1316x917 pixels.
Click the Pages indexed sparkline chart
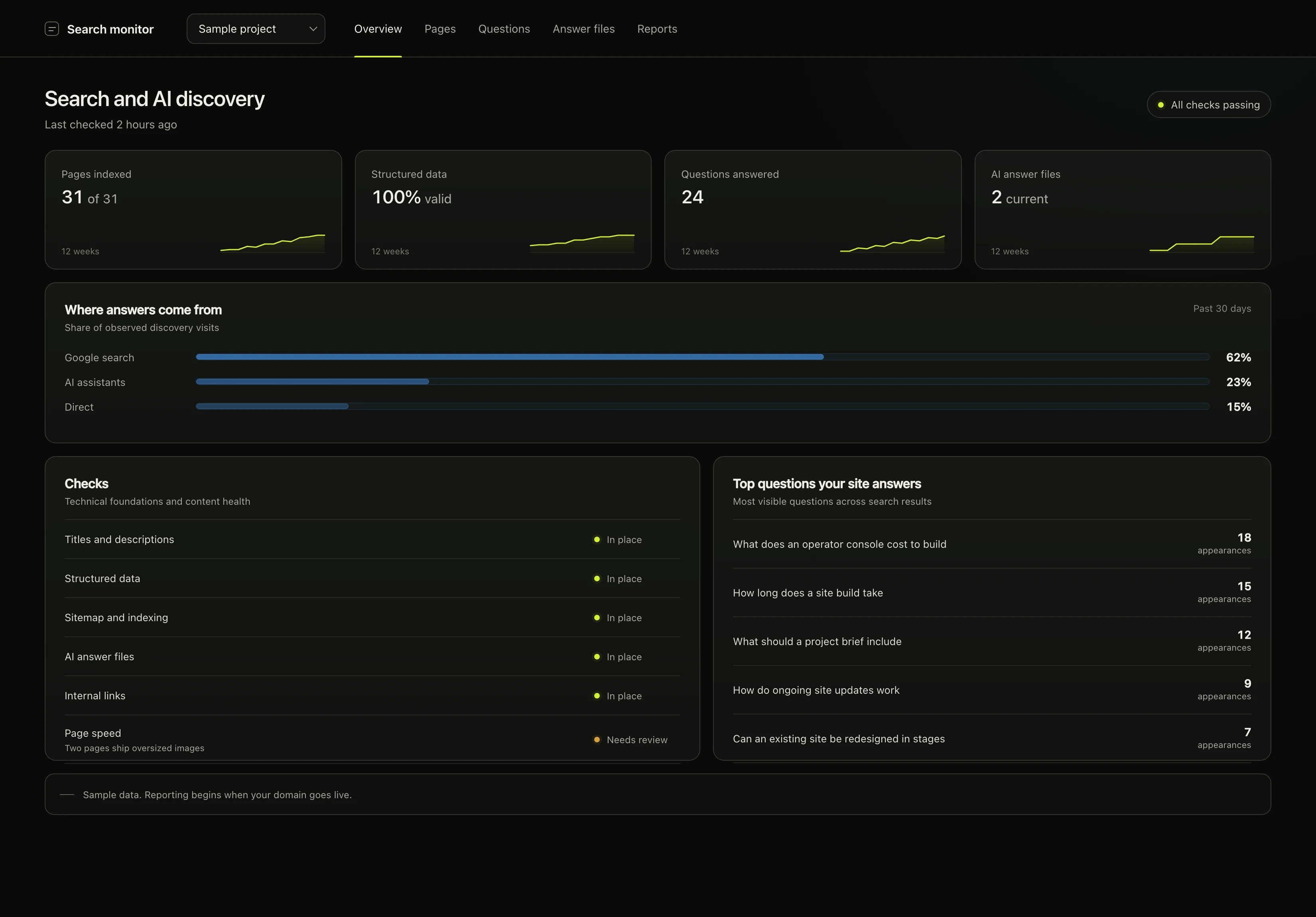click(x=273, y=243)
